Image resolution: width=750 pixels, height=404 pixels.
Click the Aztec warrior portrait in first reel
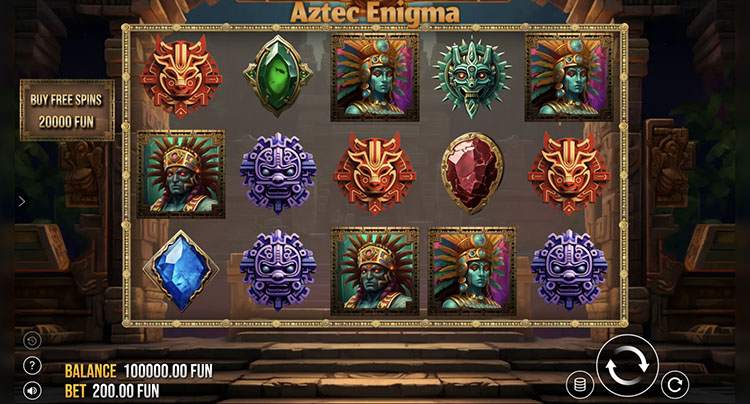pos(181,174)
